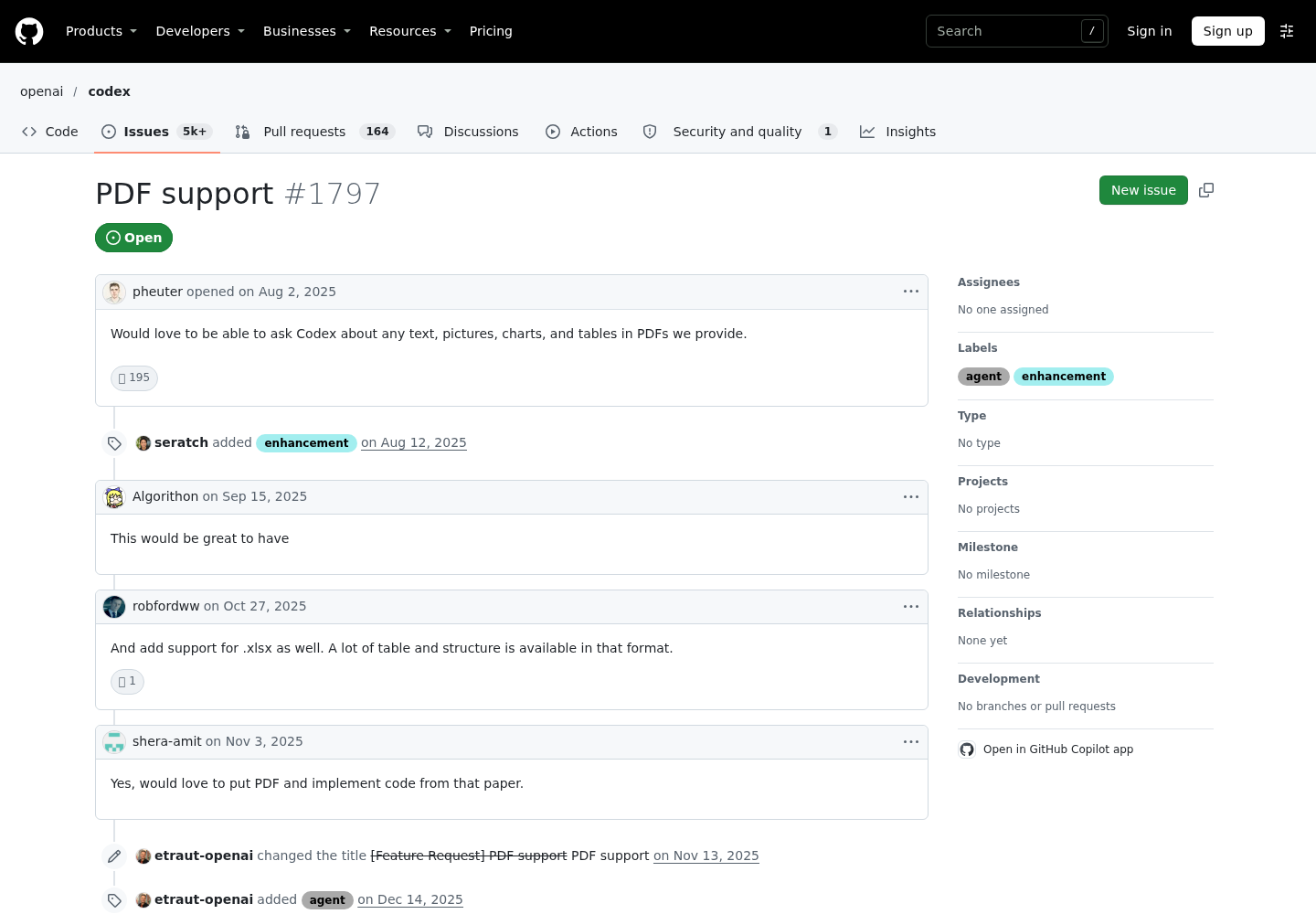Image resolution: width=1316 pixels, height=914 pixels.
Task: Switch to the Actions tab
Action: (582, 132)
